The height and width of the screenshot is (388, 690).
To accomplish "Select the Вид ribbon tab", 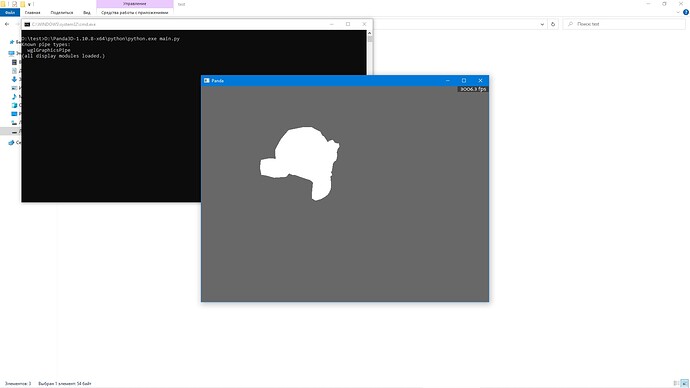I will (87, 12).
